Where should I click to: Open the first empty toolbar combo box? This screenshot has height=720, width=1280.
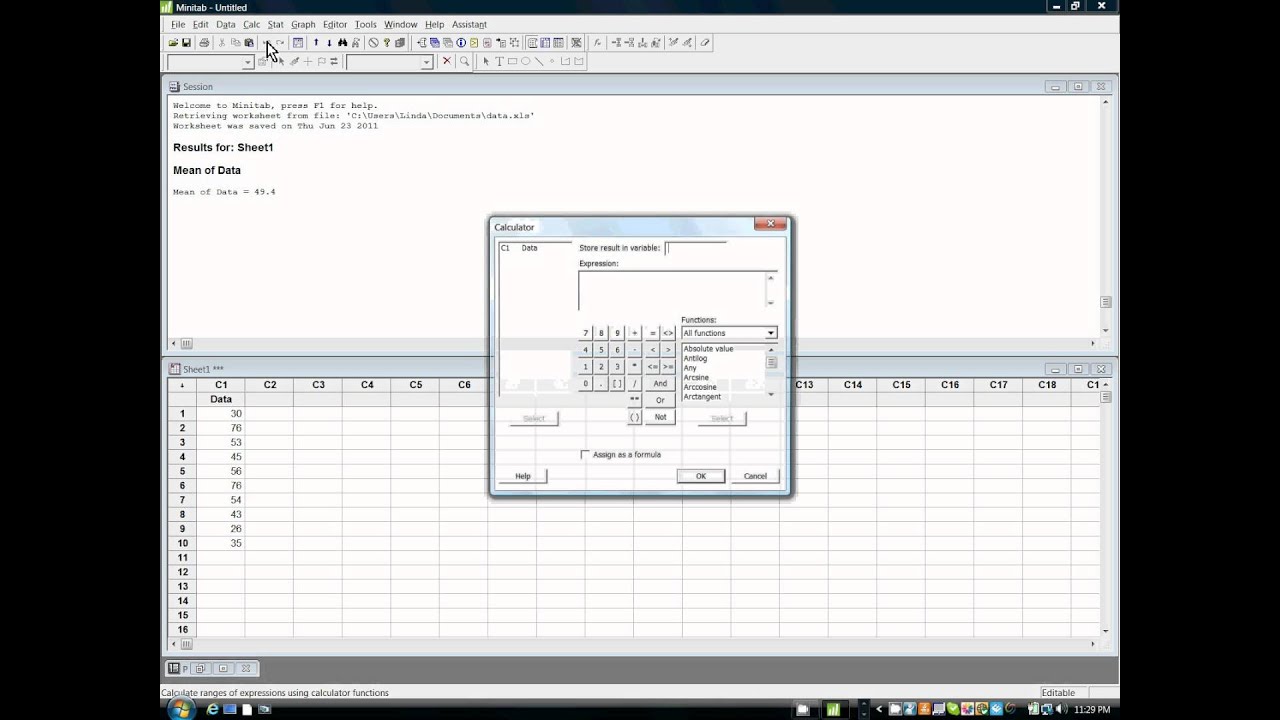tap(209, 62)
